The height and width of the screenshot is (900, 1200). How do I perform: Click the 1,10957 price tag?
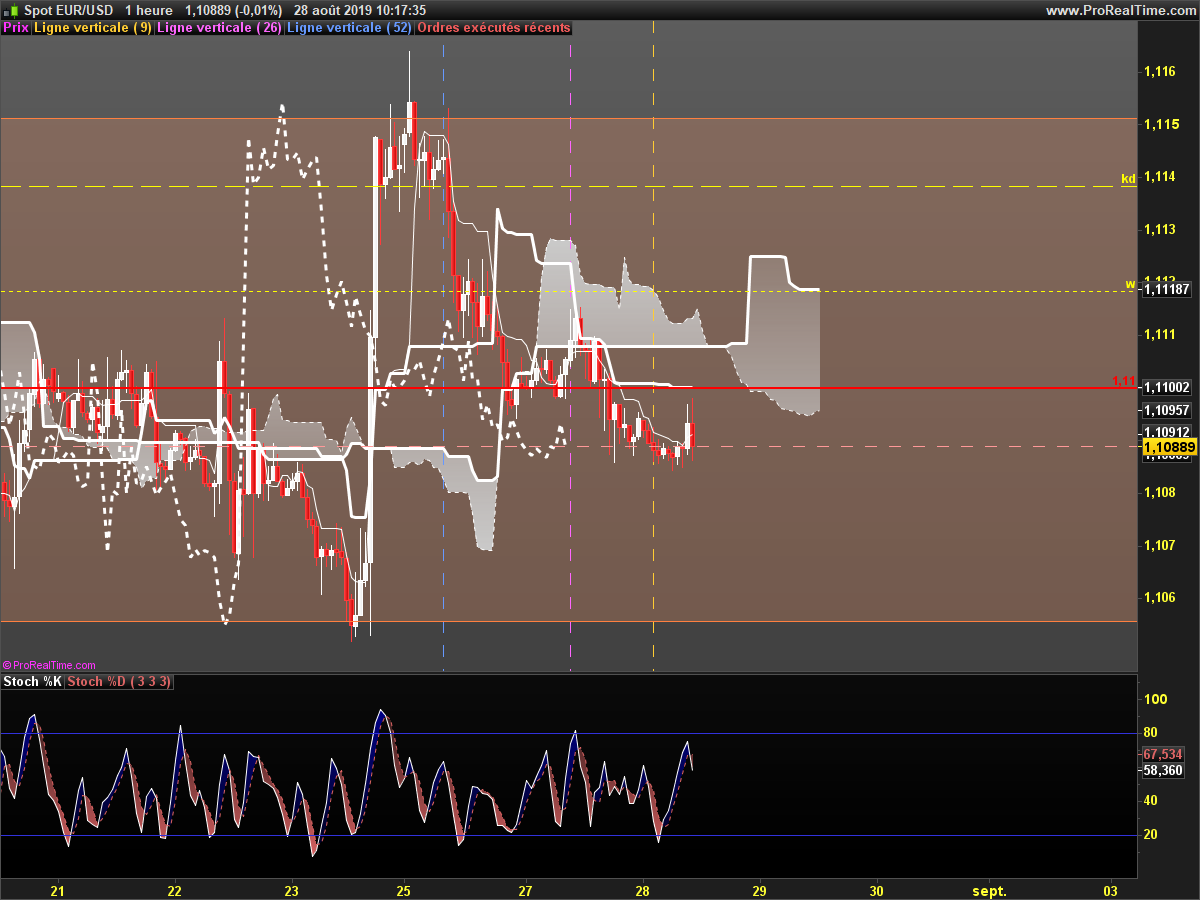click(1166, 410)
